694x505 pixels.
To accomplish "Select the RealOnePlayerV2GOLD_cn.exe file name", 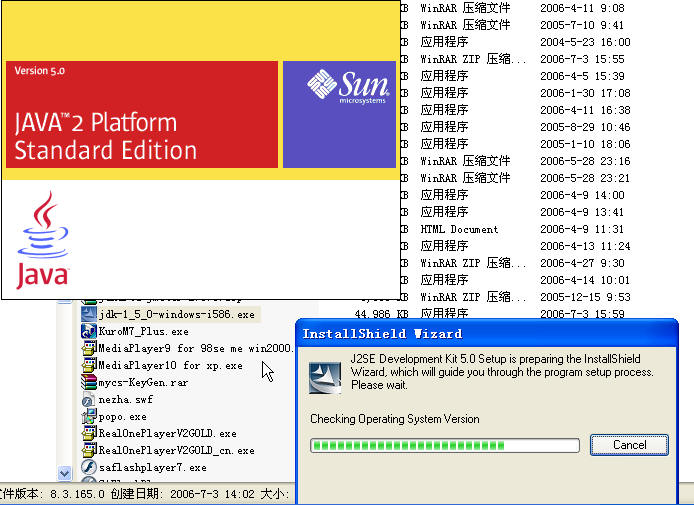I will [x=176, y=451].
